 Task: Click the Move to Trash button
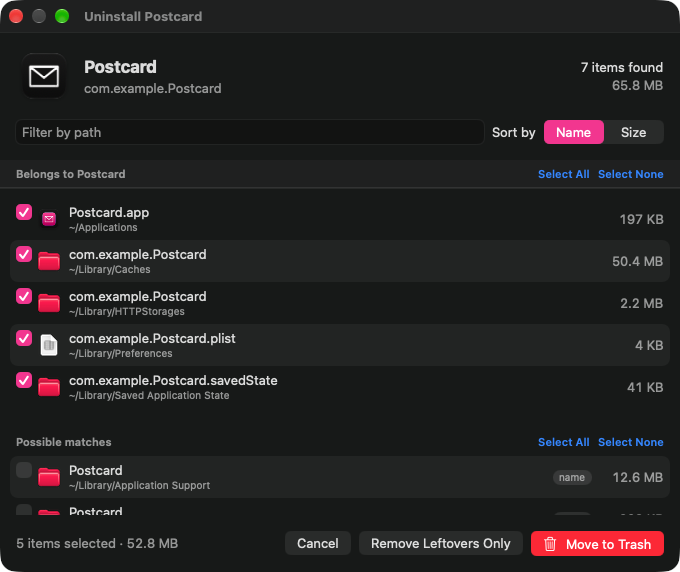[597, 543]
